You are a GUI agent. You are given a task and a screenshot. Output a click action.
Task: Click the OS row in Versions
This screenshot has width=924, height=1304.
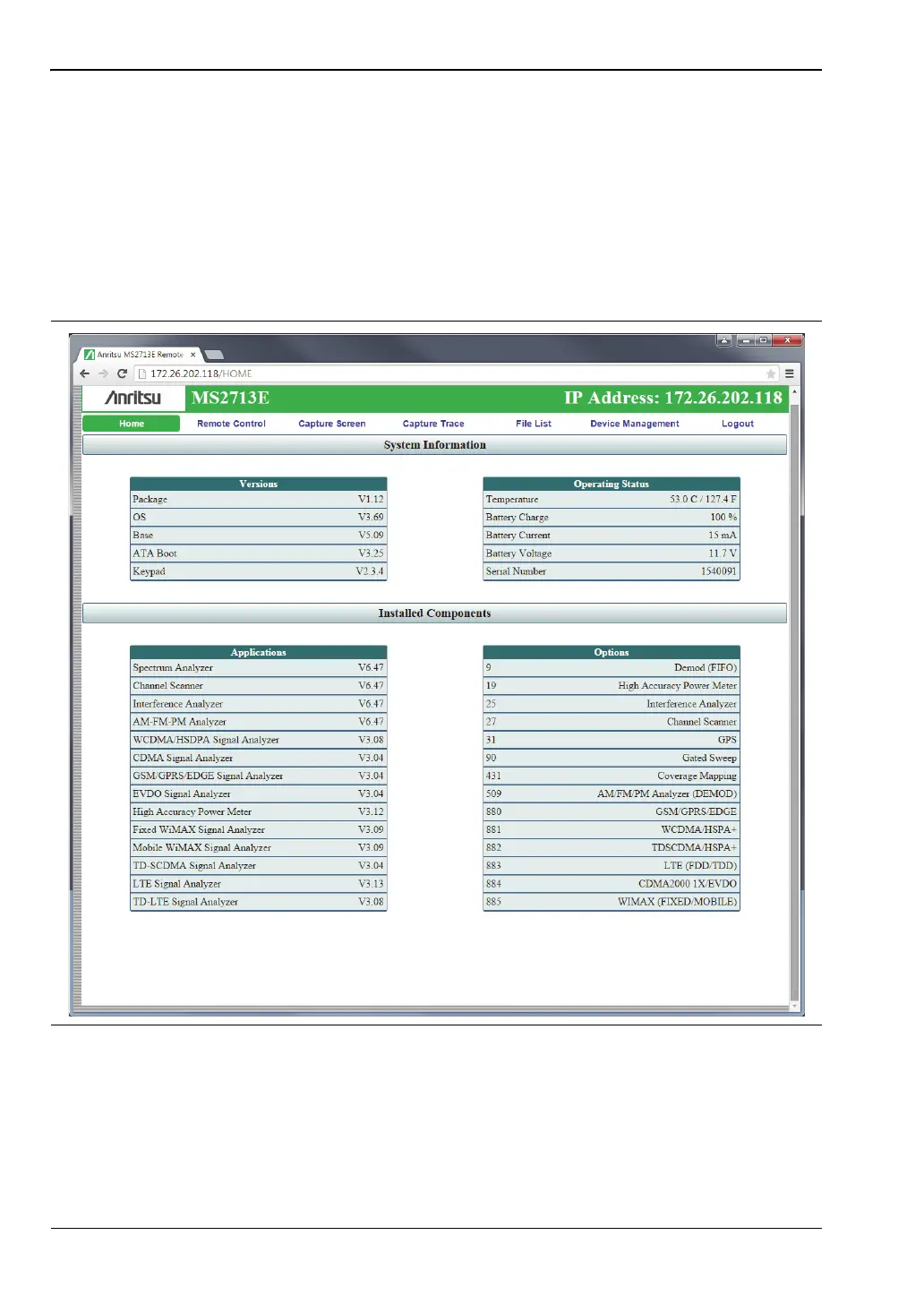tap(259, 518)
